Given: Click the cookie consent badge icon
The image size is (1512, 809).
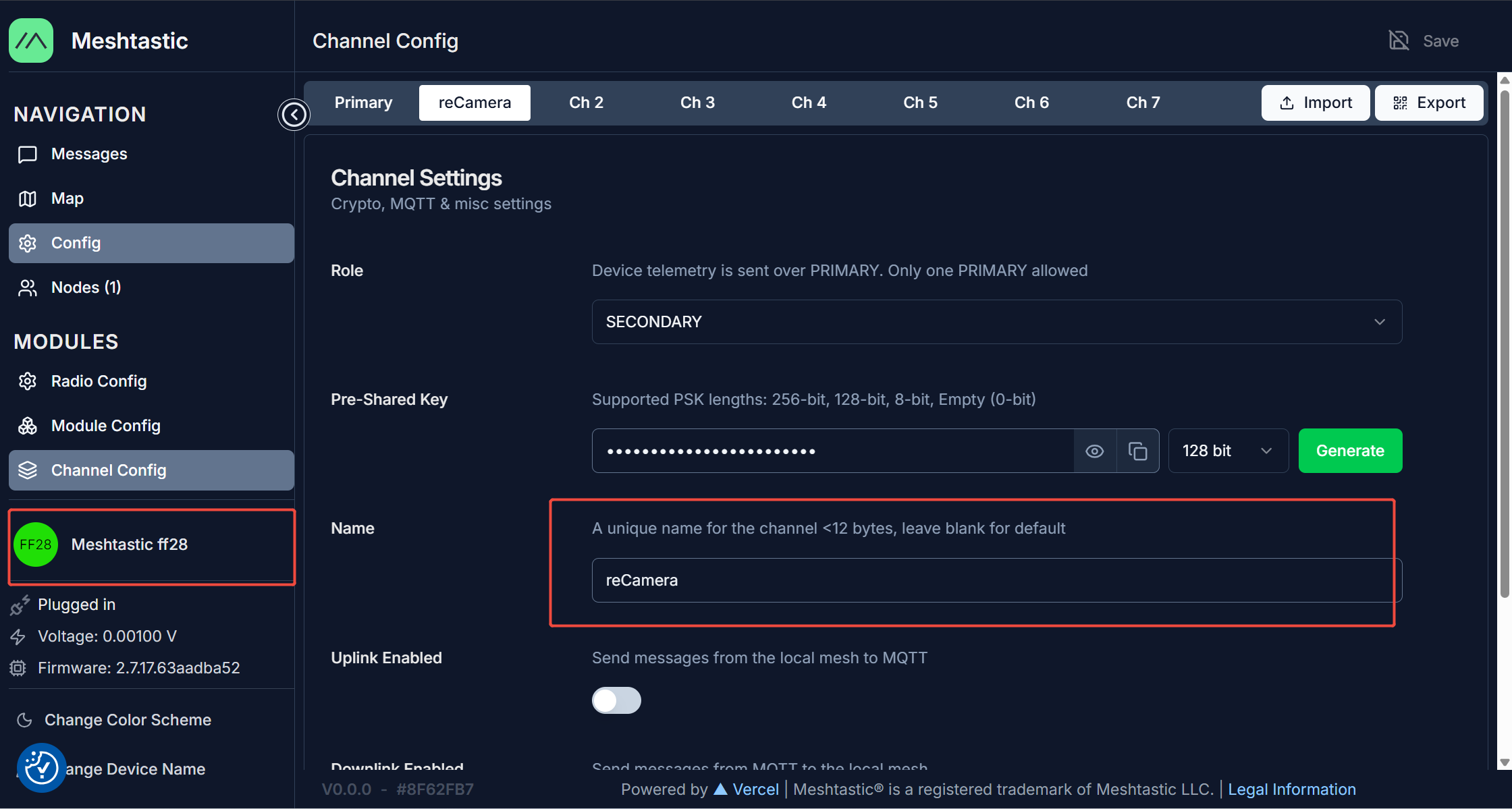Looking at the screenshot, I should [41, 768].
